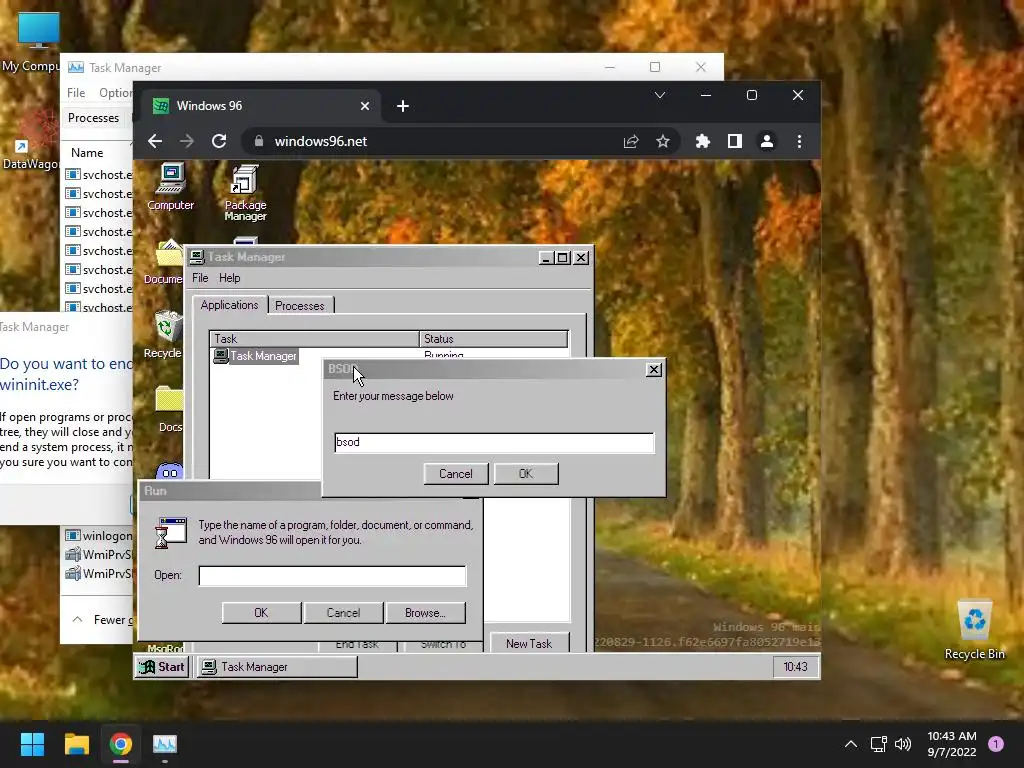The width and height of the screenshot is (1024, 768).
Task: Click the Open field in Run dialog
Action: pyautogui.click(x=332, y=575)
